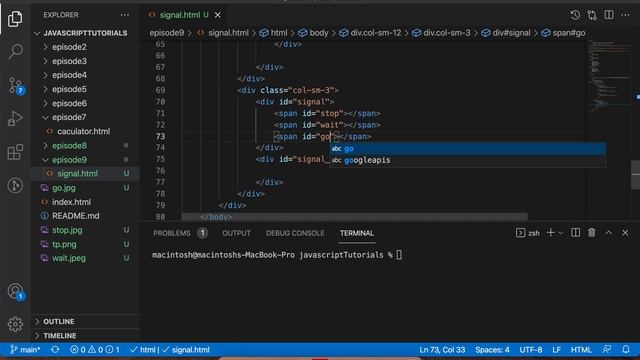Expand the episode8 folder
The height and width of the screenshot is (360, 640).
pos(69,146)
